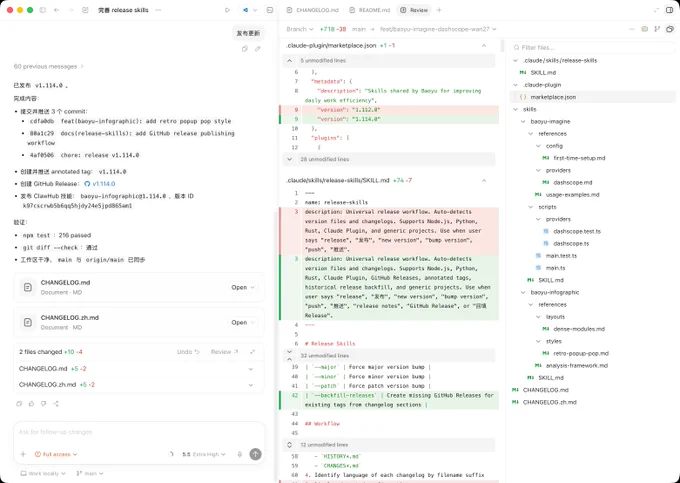Open the 5.5 Extra High model dropdown
Viewport: 680px width, 483px height.
(204, 454)
